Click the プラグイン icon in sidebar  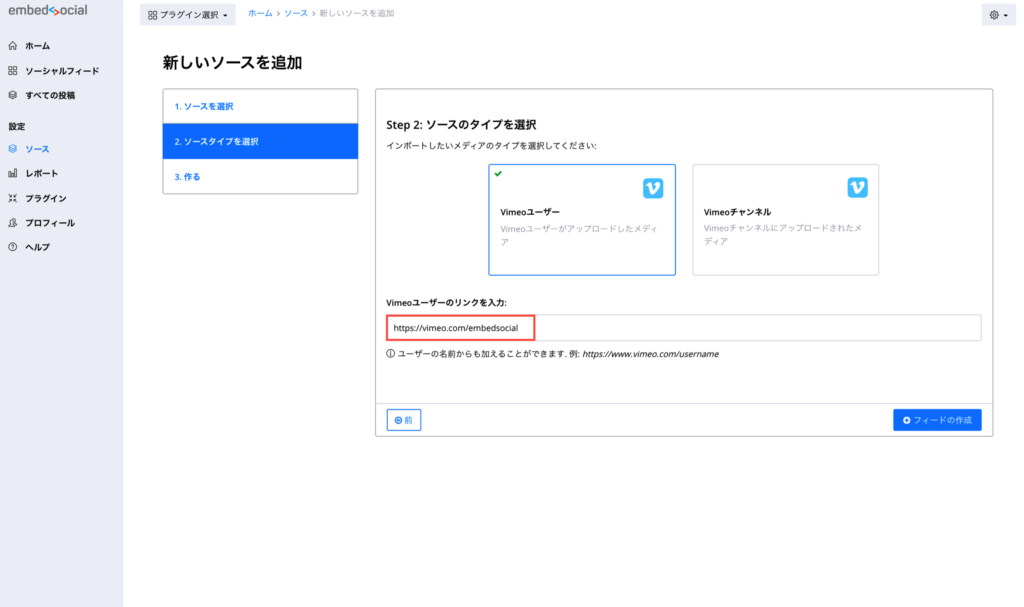coord(12,198)
